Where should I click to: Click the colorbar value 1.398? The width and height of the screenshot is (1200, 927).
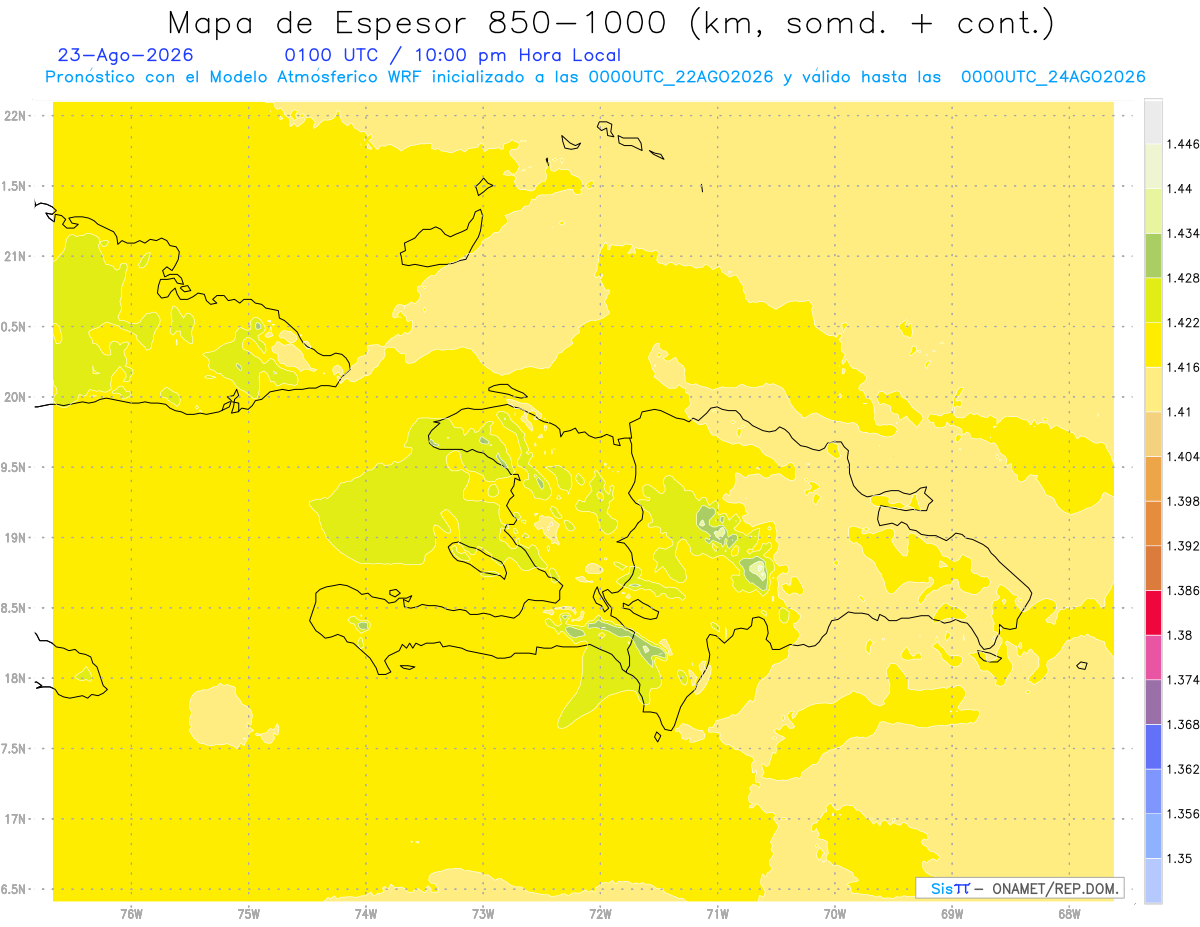coord(1183,501)
